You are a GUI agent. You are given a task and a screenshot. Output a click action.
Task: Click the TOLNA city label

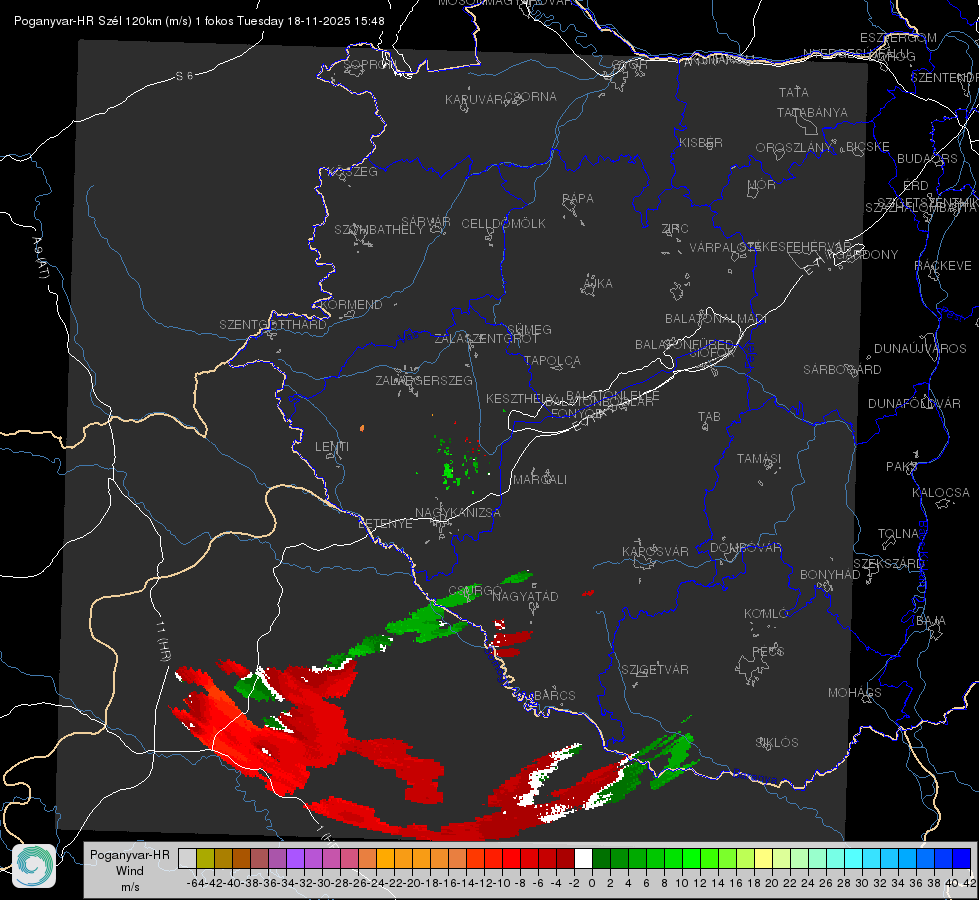(x=898, y=534)
